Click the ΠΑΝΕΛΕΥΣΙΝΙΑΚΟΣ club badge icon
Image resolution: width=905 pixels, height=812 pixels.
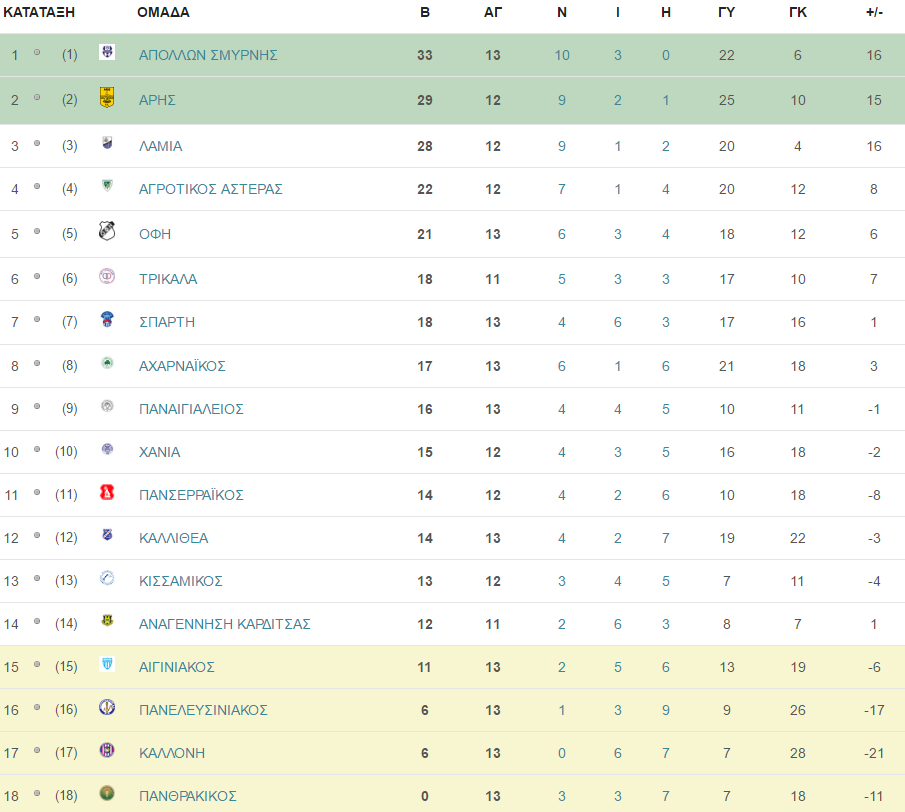(x=107, y=707)
